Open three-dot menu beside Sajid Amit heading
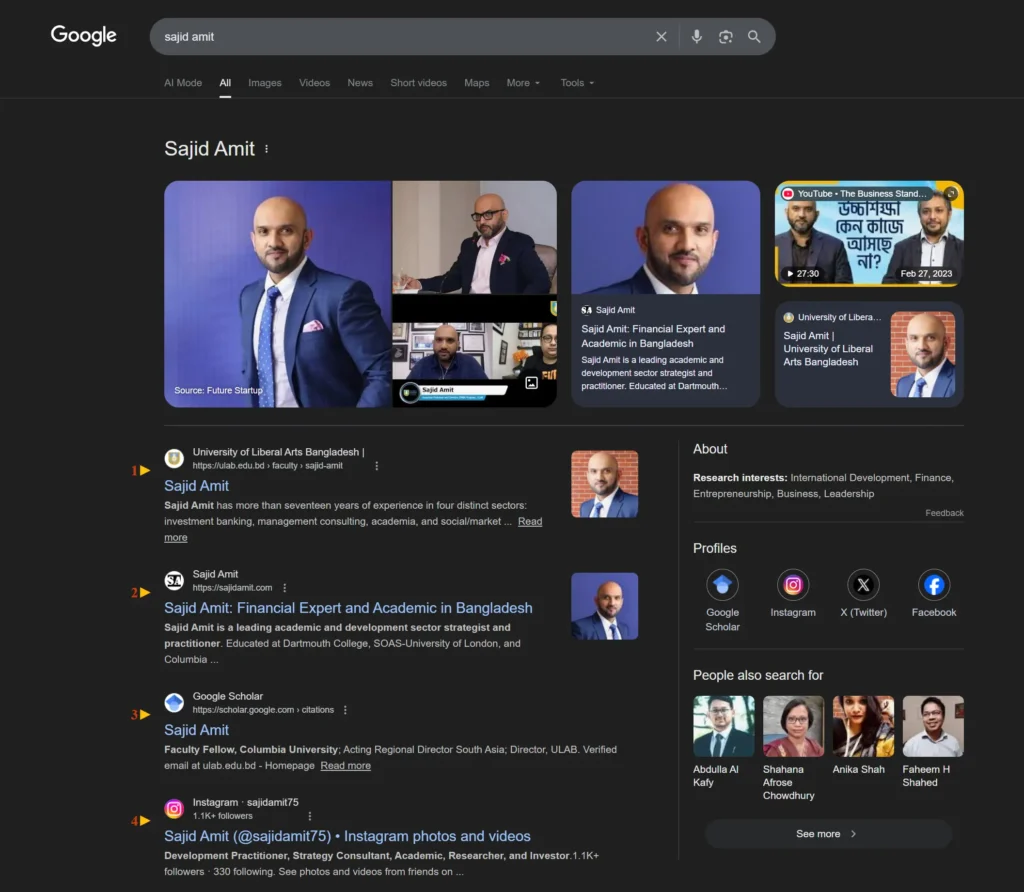This screenshot has height=892, width=1024. 266,149
